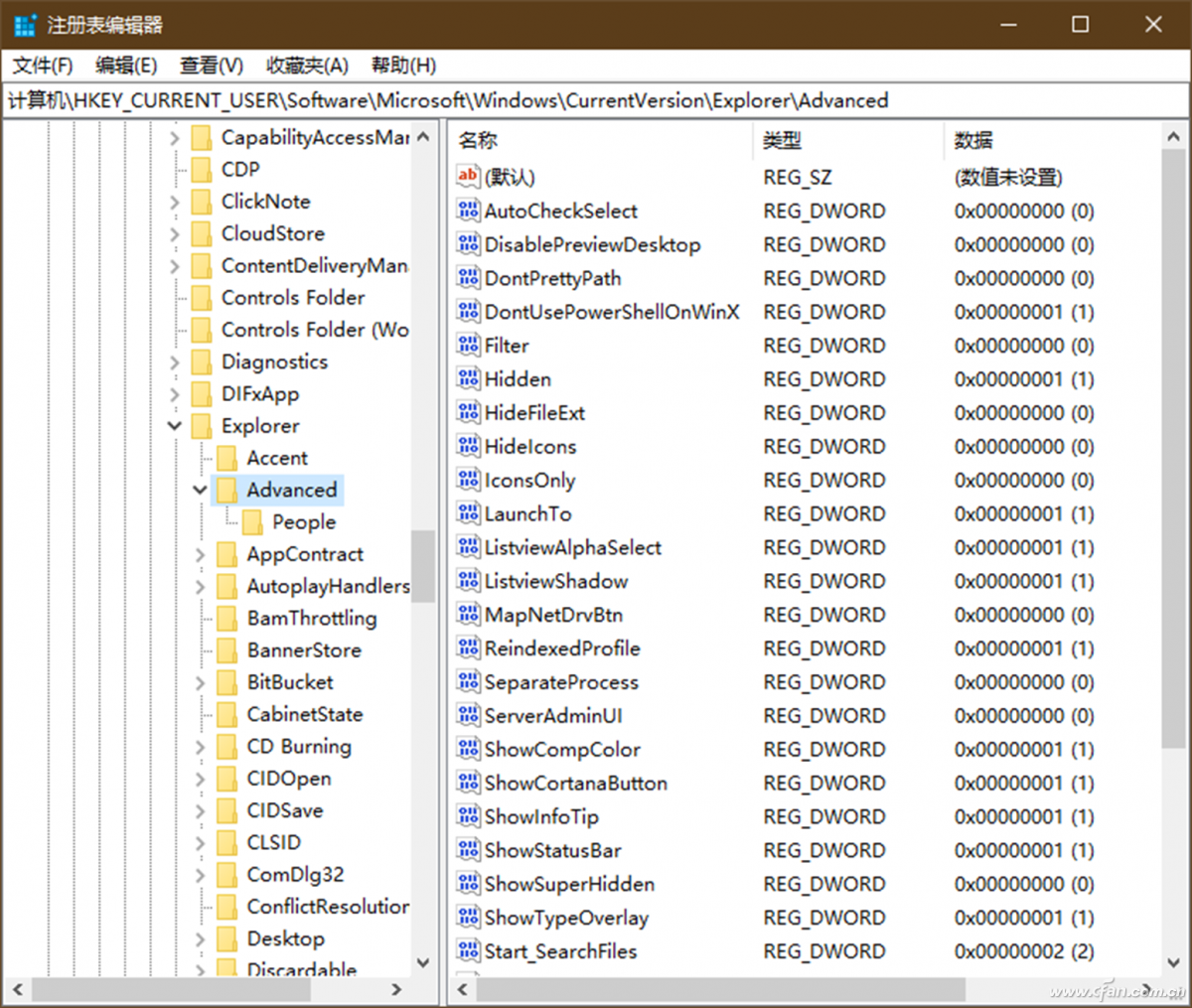Click the Registry Editor icon in title bar
The image size is (1192, 1008).
point(22,24)
